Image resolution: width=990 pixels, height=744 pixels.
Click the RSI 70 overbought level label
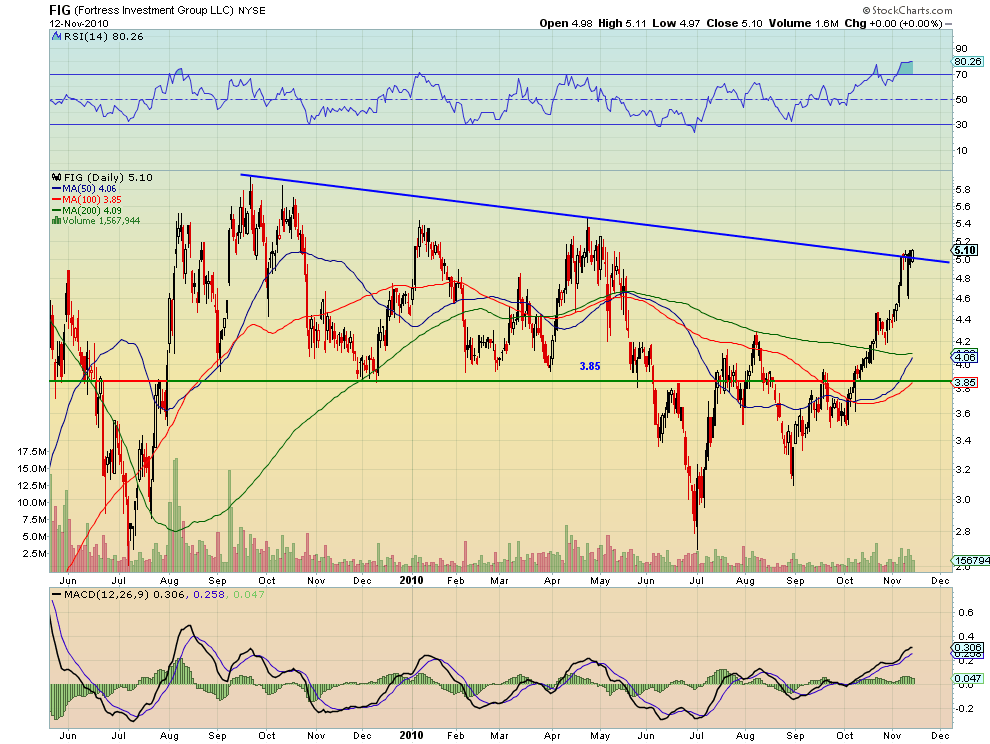pos(961,75)
